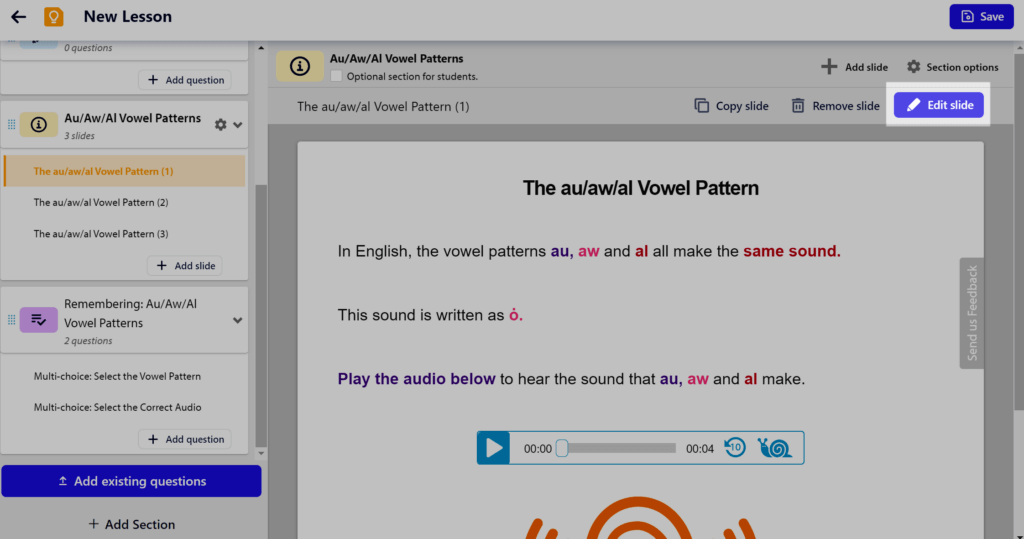Click the sidebar scroll up arrow
This screenshot has width=1024, height=539.
click(261, 48)
